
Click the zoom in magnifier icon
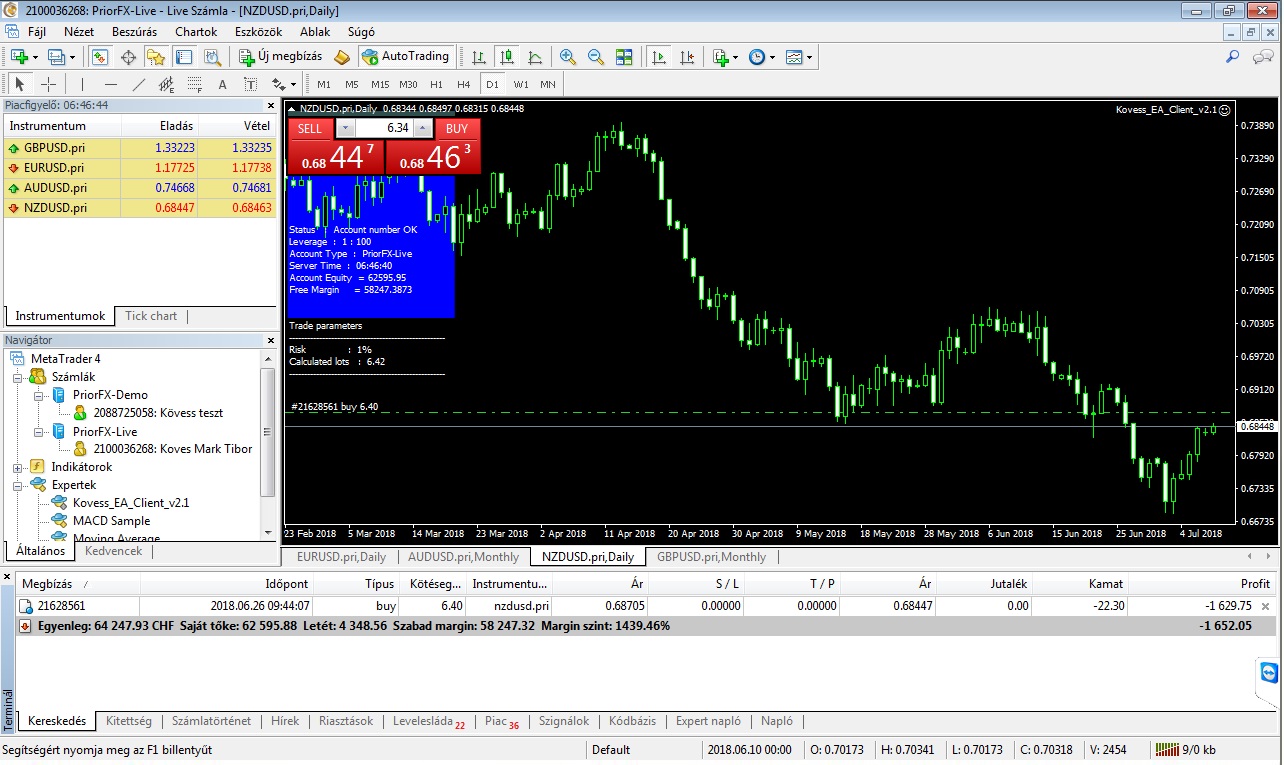click(x=568, y=57)
